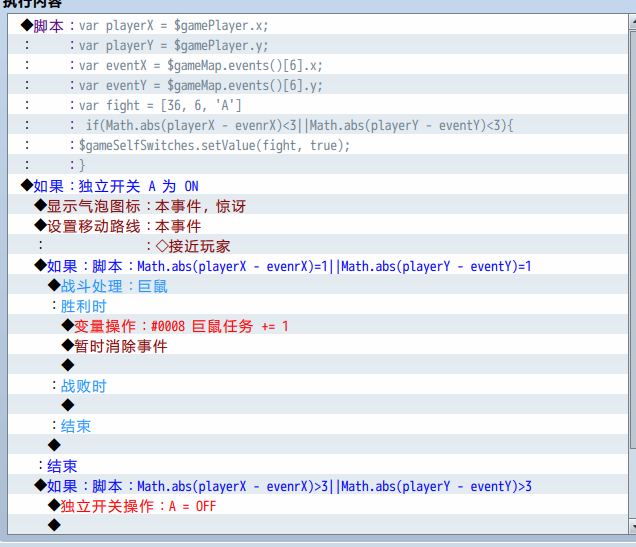636x547 pixels.
Task: Select '$gameSelfSwitches.setValue(fight, true);' line
Action: click(318, 145)
